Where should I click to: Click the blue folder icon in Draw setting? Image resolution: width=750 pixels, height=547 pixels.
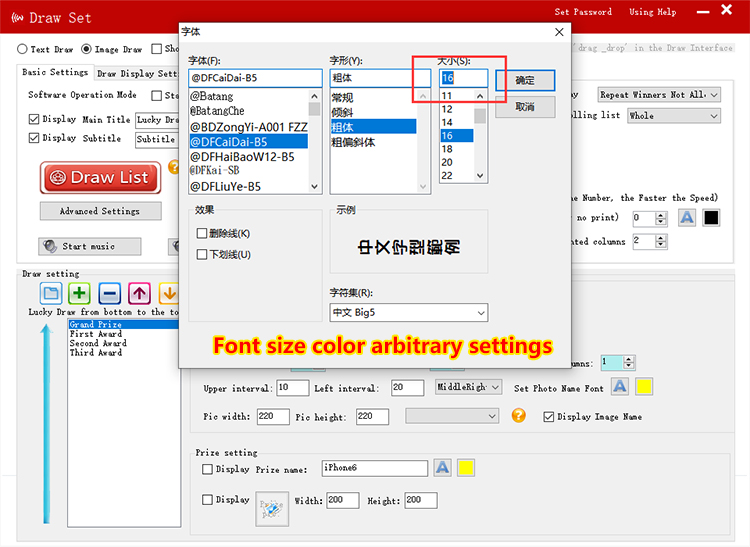pos(51,293)
